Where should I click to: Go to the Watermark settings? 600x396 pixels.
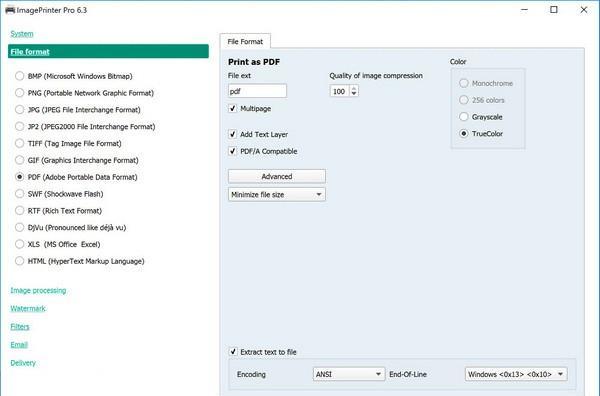point(28,308)
